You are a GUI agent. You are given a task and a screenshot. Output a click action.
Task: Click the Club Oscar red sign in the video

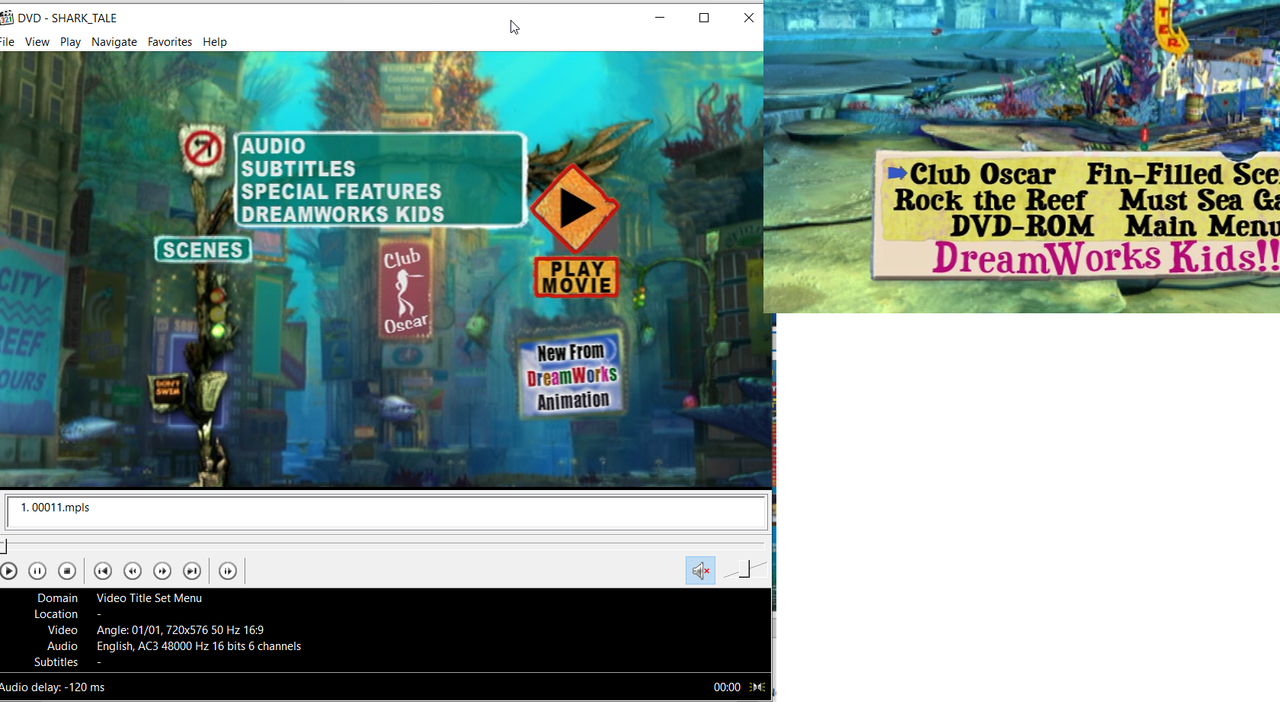tap(405, 291)
